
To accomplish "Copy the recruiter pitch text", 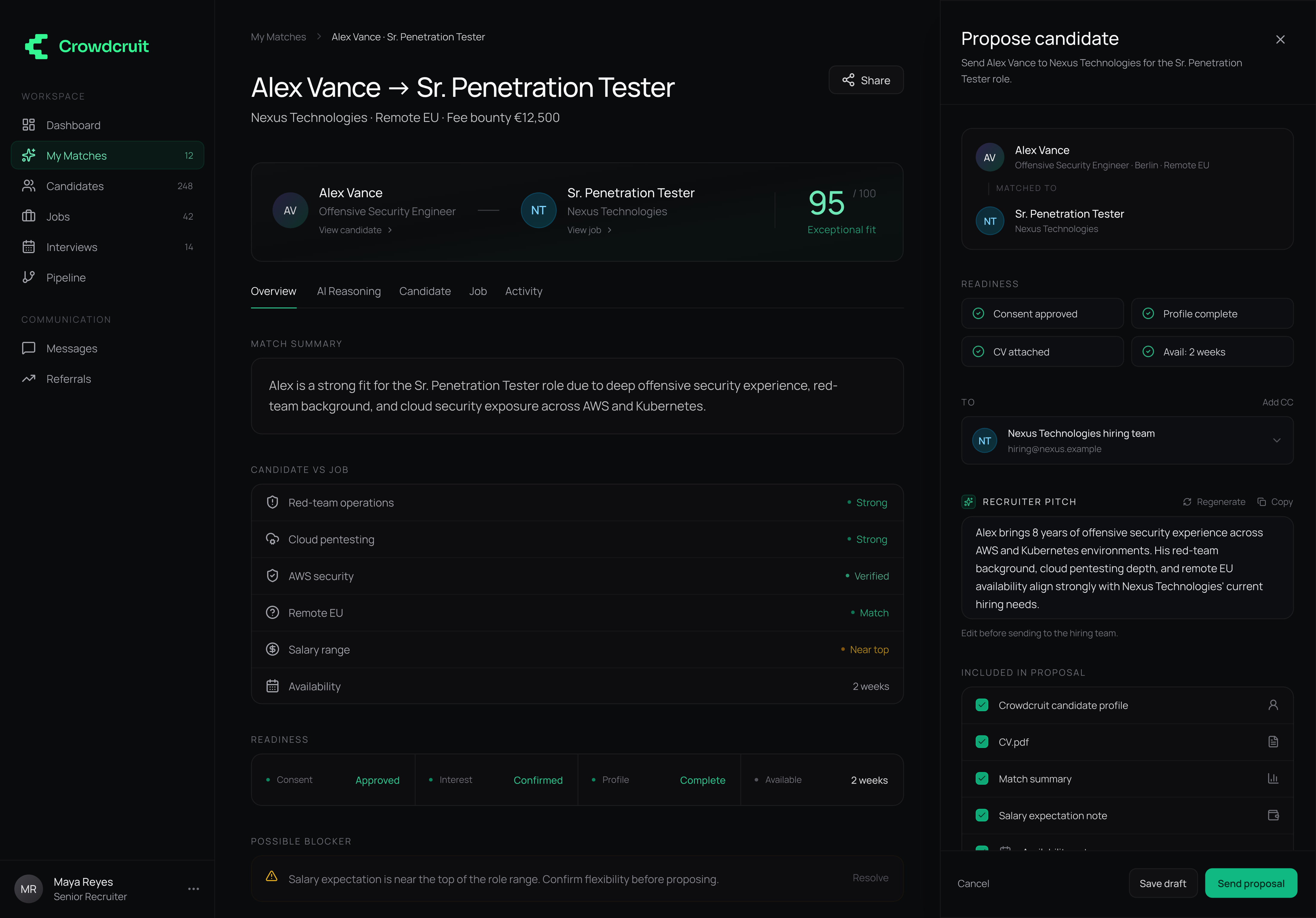I will (x=1275, y=501).
